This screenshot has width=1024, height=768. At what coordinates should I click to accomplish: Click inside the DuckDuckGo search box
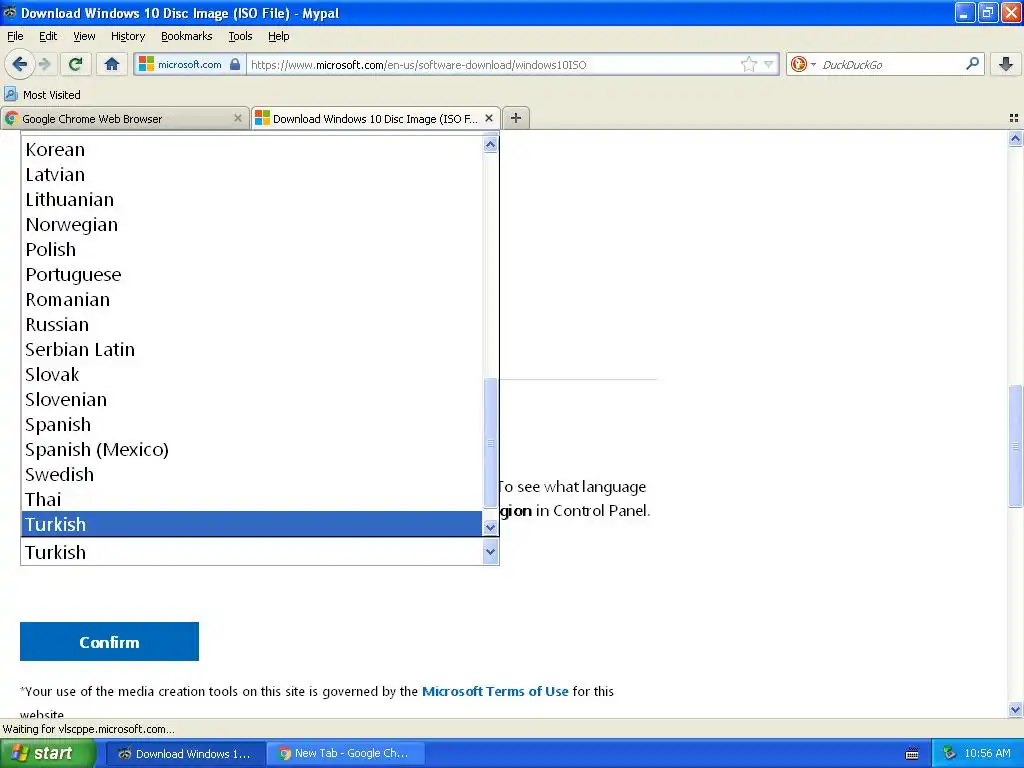coord(891,65)
